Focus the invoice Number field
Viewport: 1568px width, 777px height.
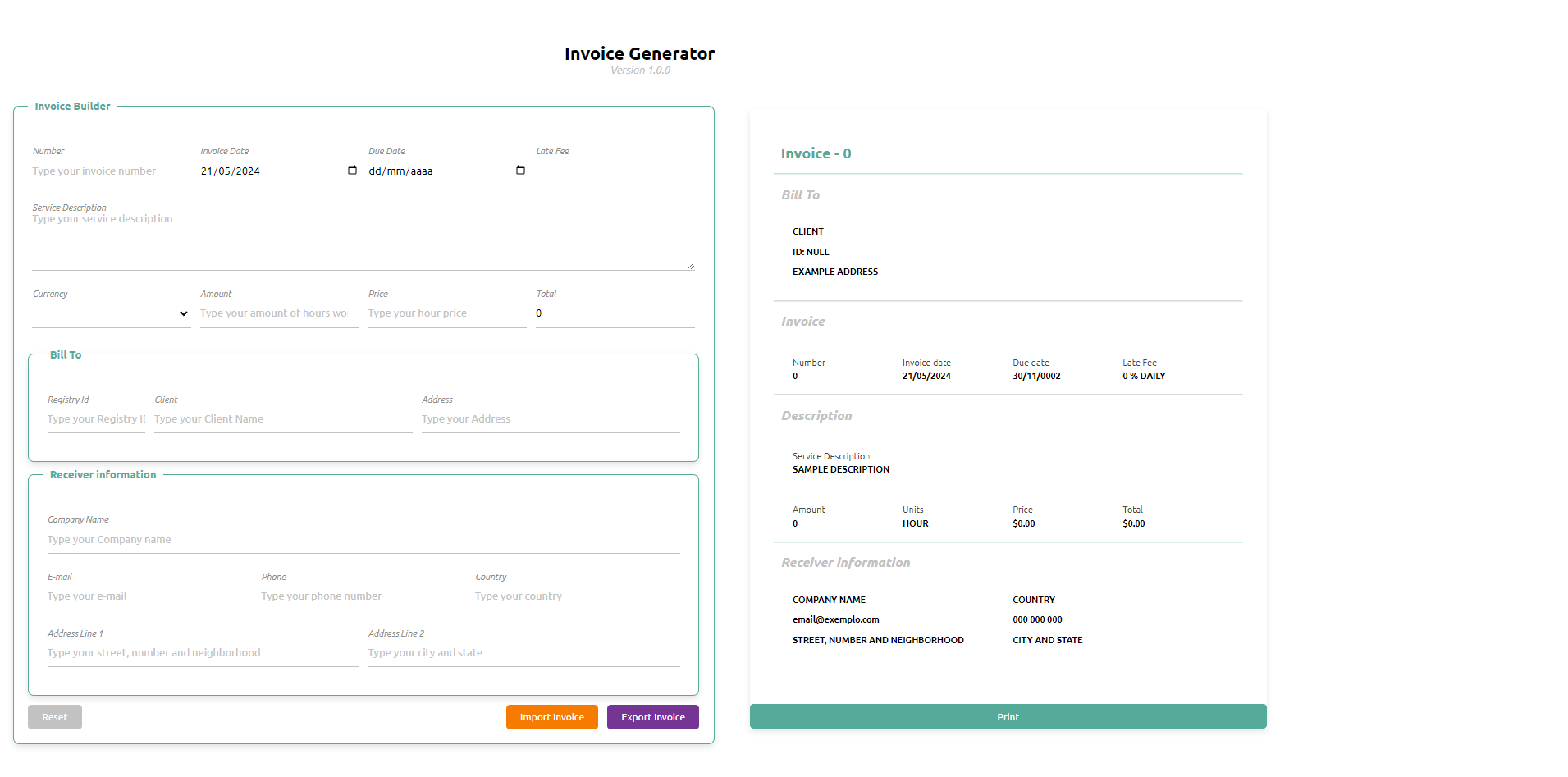point(112,171)
